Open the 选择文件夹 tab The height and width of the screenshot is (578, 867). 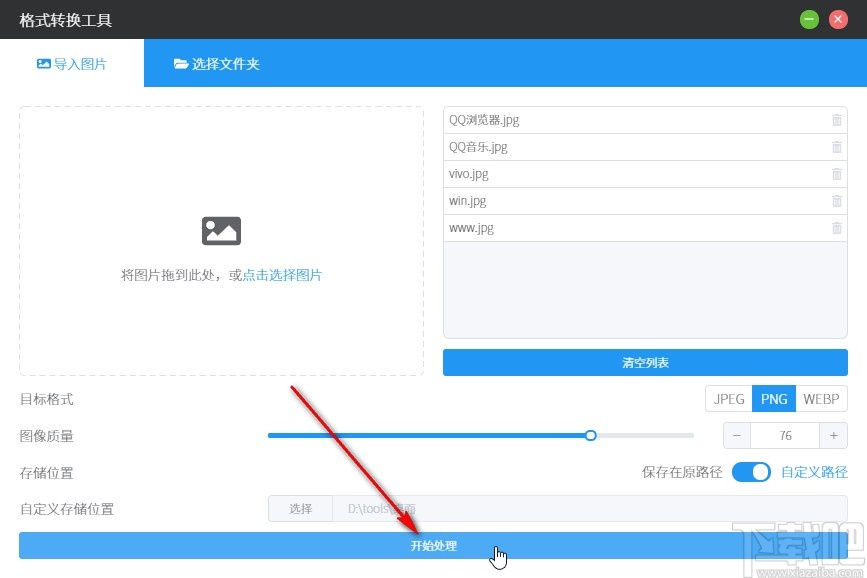tap(216, 62)
